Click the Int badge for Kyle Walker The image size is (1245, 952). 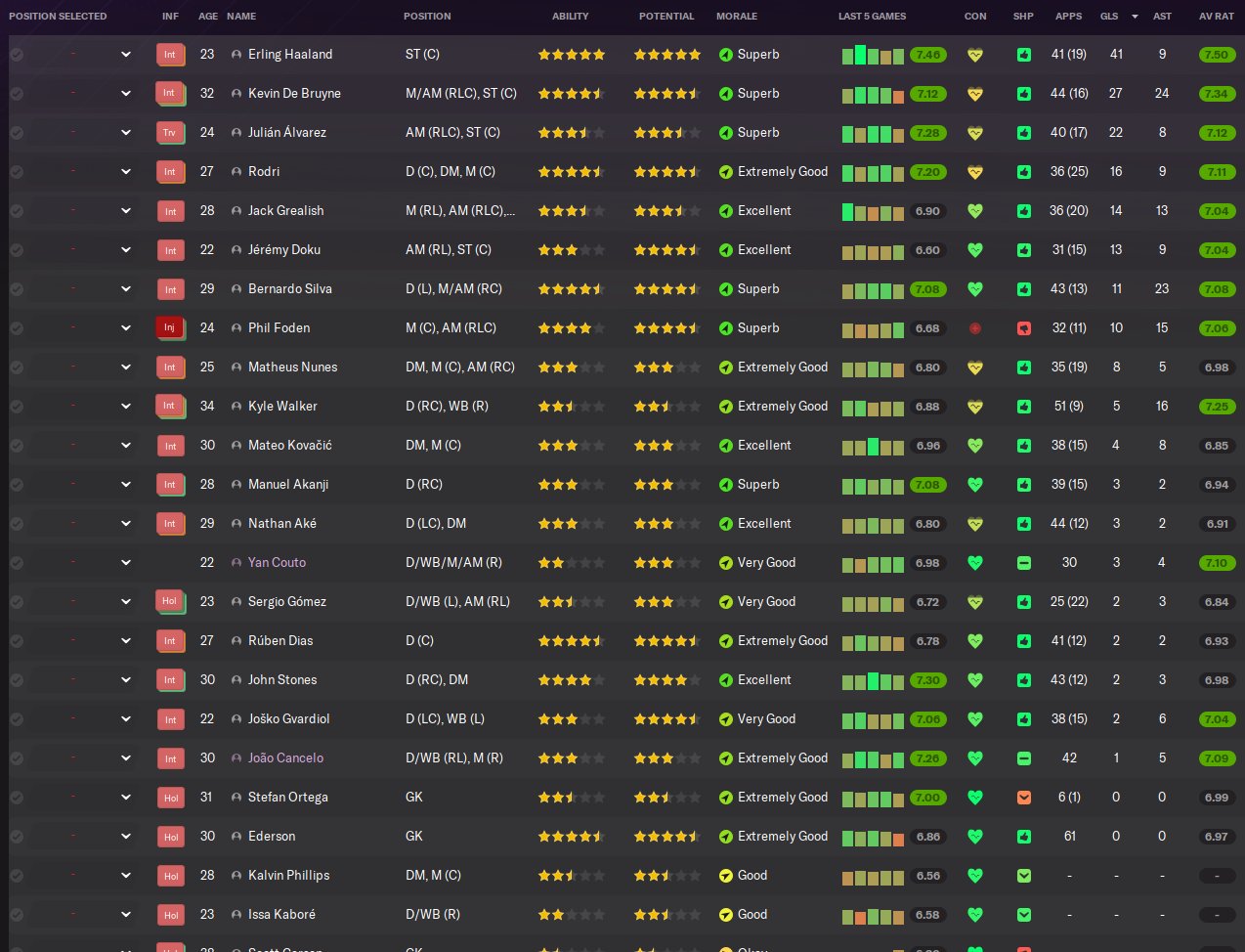coord(170,407)
